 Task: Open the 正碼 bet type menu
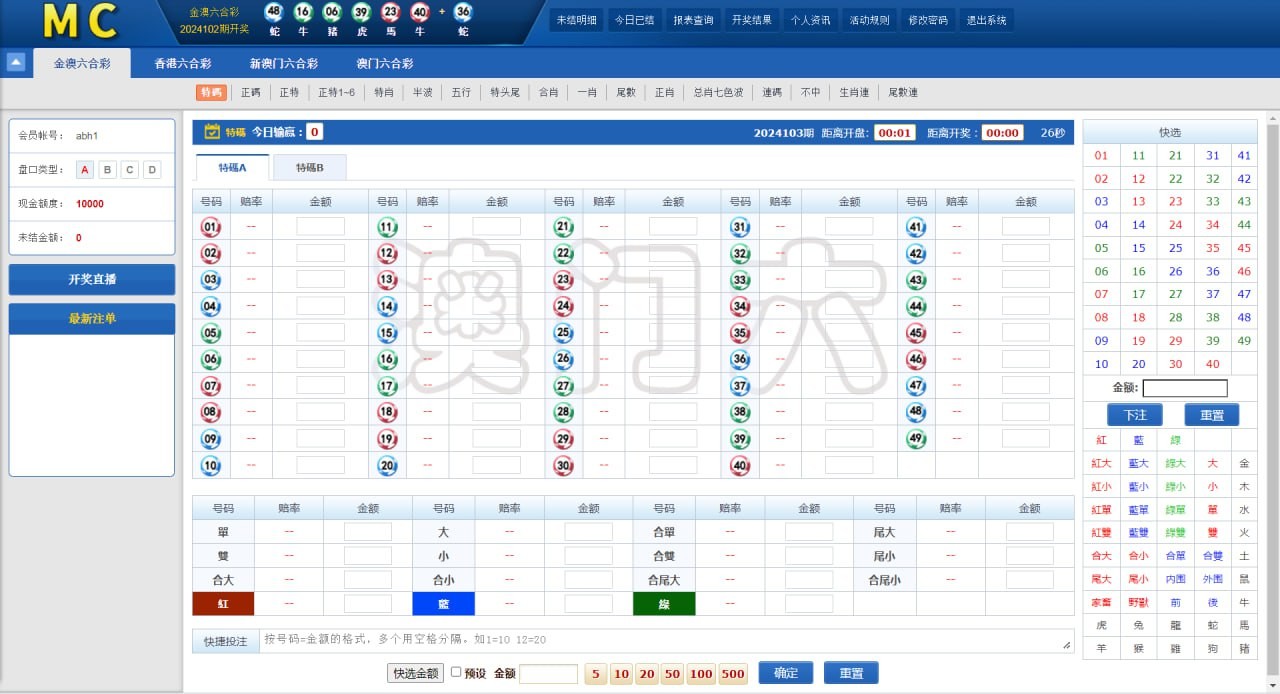point(250,92)
